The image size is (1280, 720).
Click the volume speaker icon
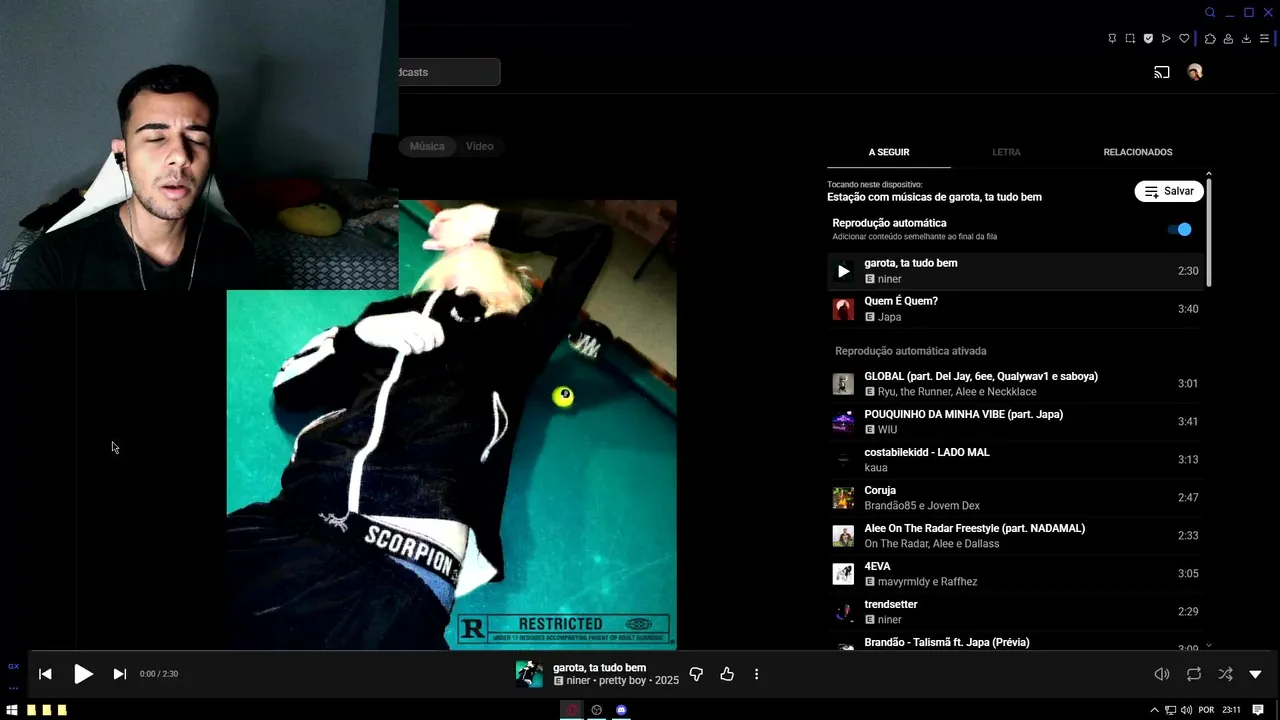[1162, 674]
